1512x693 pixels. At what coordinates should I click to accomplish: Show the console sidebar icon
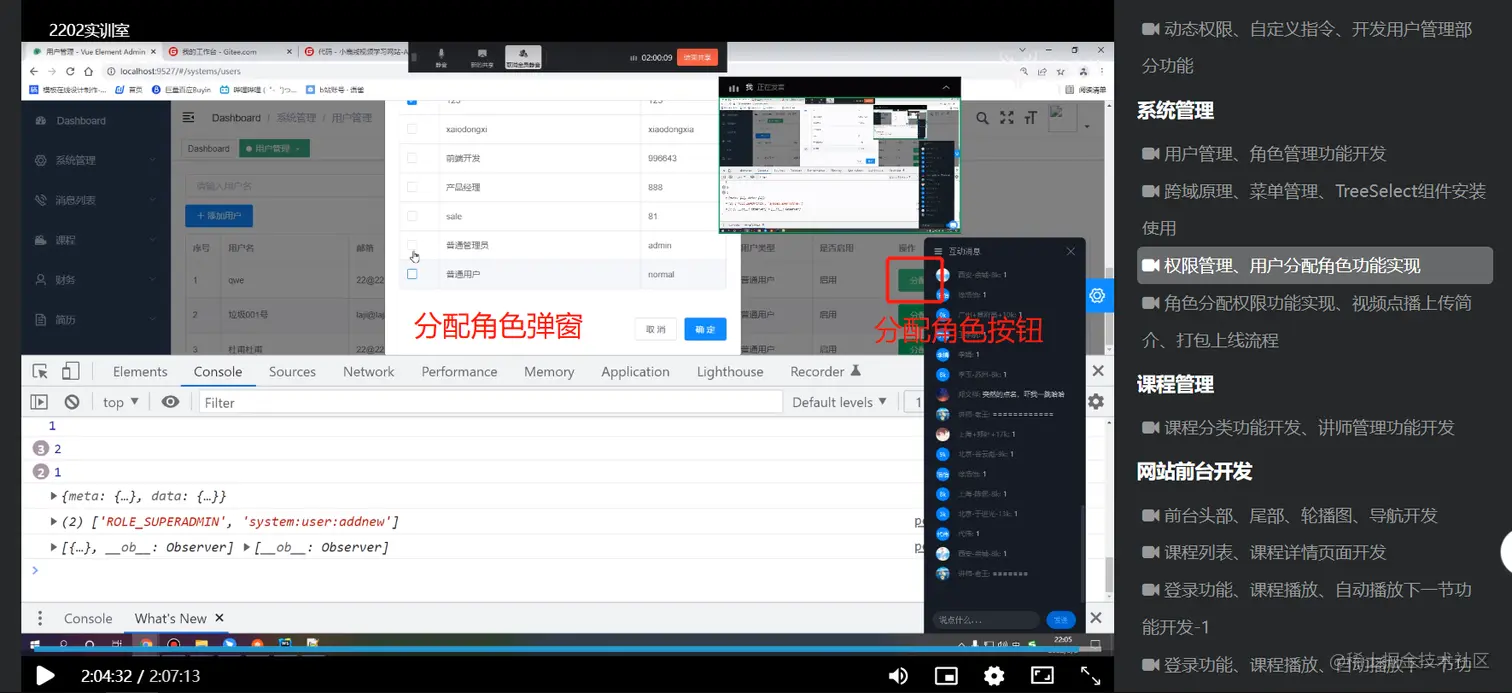(x=39, y=402)
